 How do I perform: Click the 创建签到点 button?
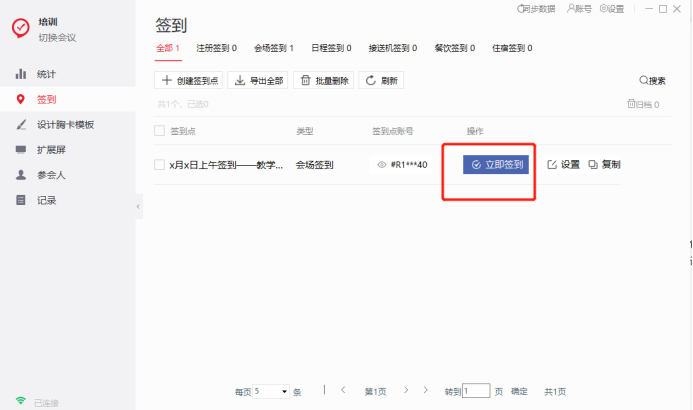coord(190,81)
